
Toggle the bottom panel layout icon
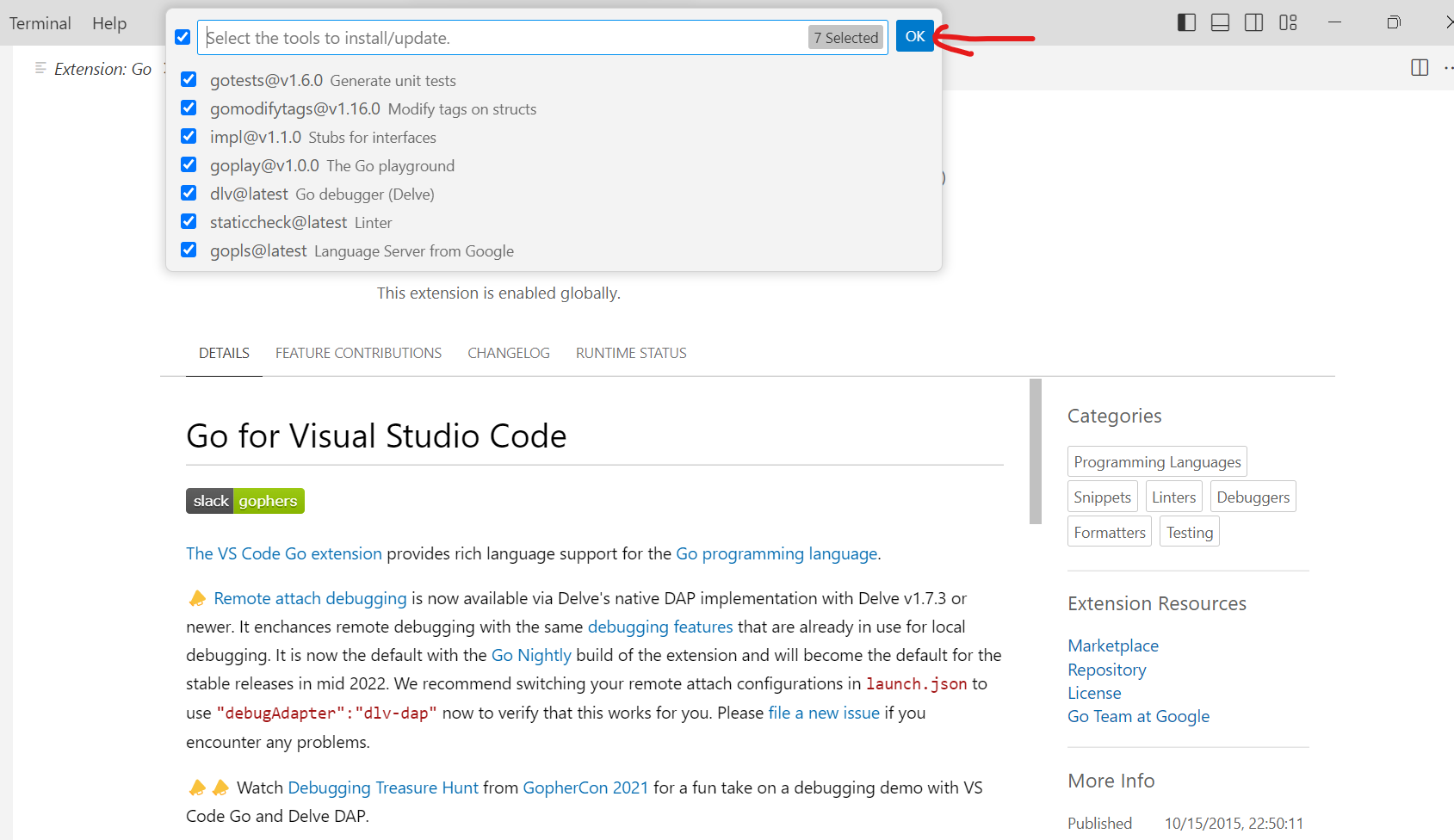pyautogui.click(x=1220, y=22)
